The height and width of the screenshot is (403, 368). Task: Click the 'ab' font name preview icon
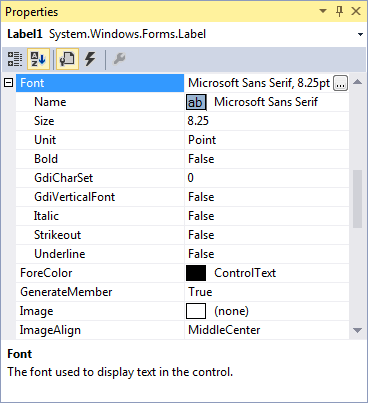196,102
